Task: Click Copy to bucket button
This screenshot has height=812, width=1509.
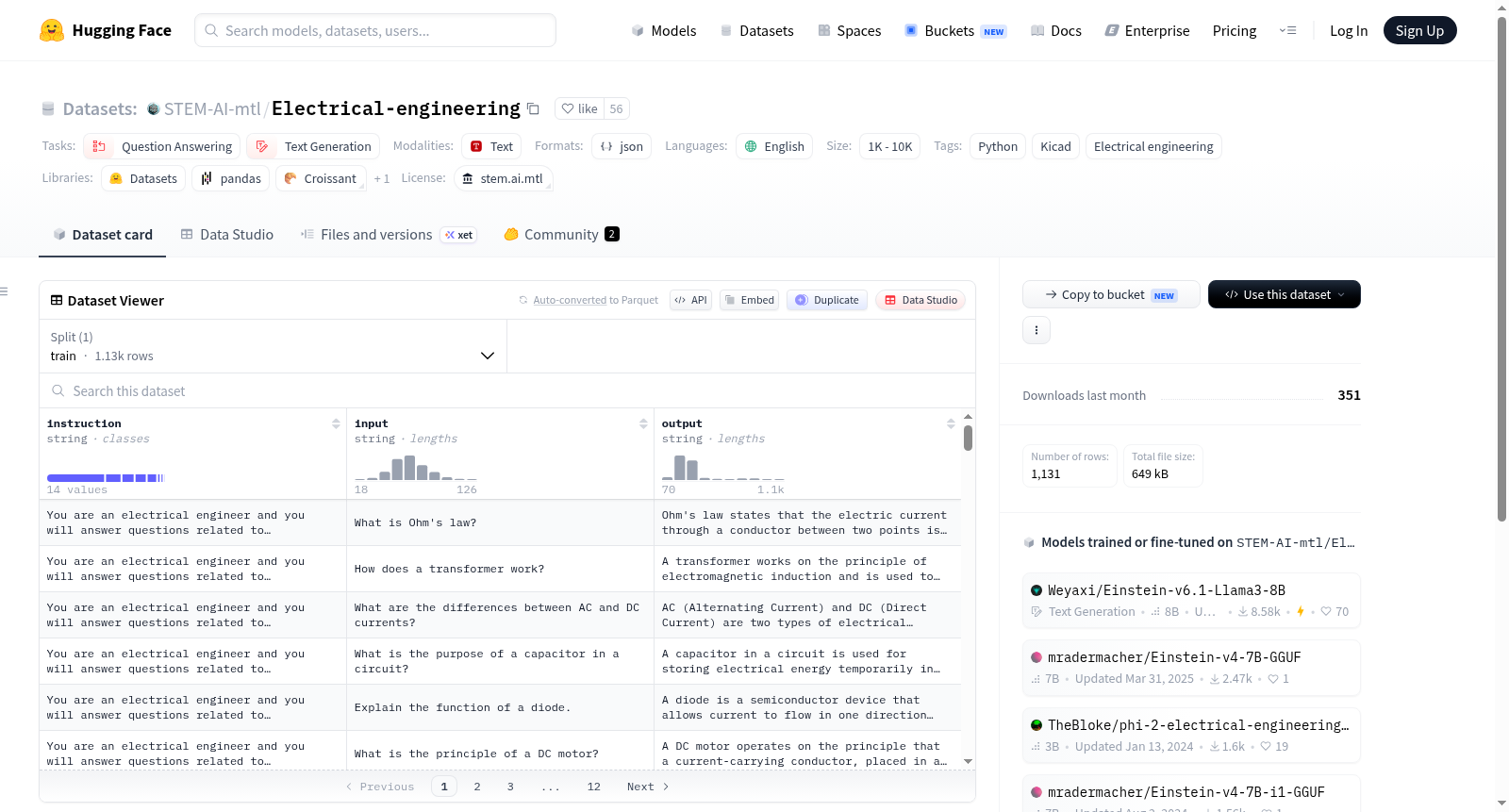Action: [1111, 294]
